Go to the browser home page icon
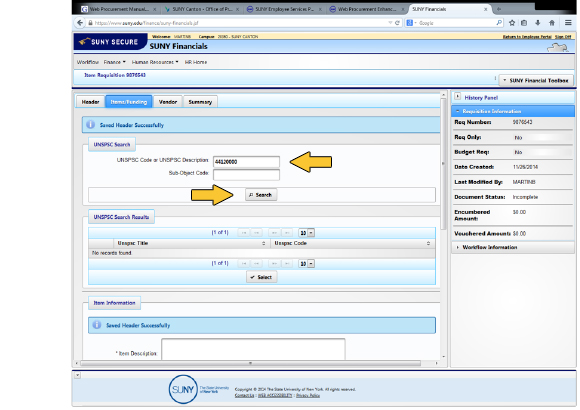 pyautogui.click(x=552, y=23)
